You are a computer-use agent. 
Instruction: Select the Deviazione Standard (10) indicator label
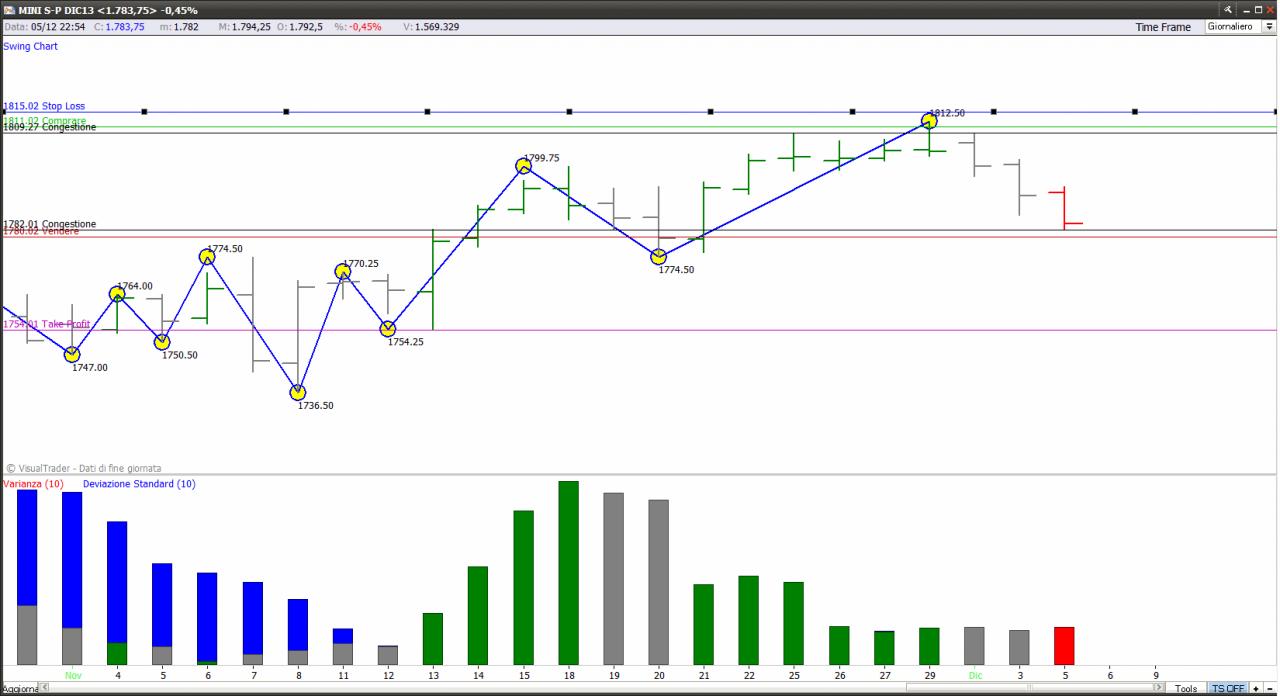coord(139,484)
